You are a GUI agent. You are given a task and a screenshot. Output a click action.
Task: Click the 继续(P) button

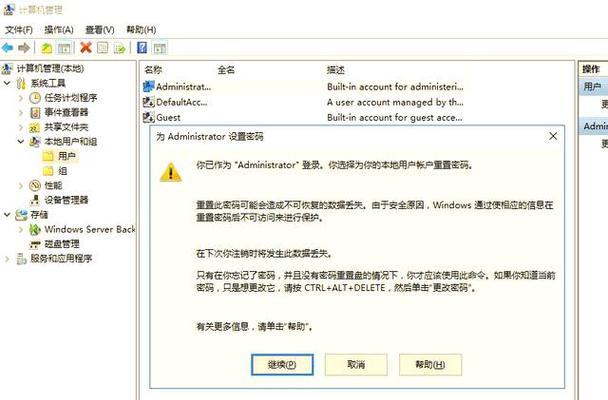pos(282,364)
